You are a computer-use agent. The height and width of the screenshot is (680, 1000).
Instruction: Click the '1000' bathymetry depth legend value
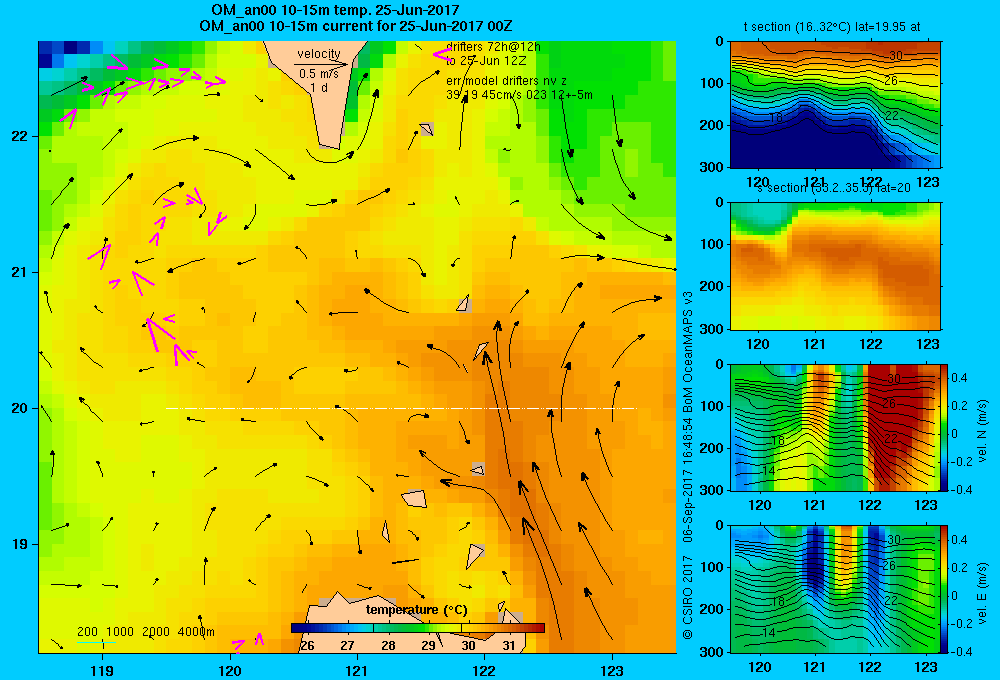pos(120,632)
